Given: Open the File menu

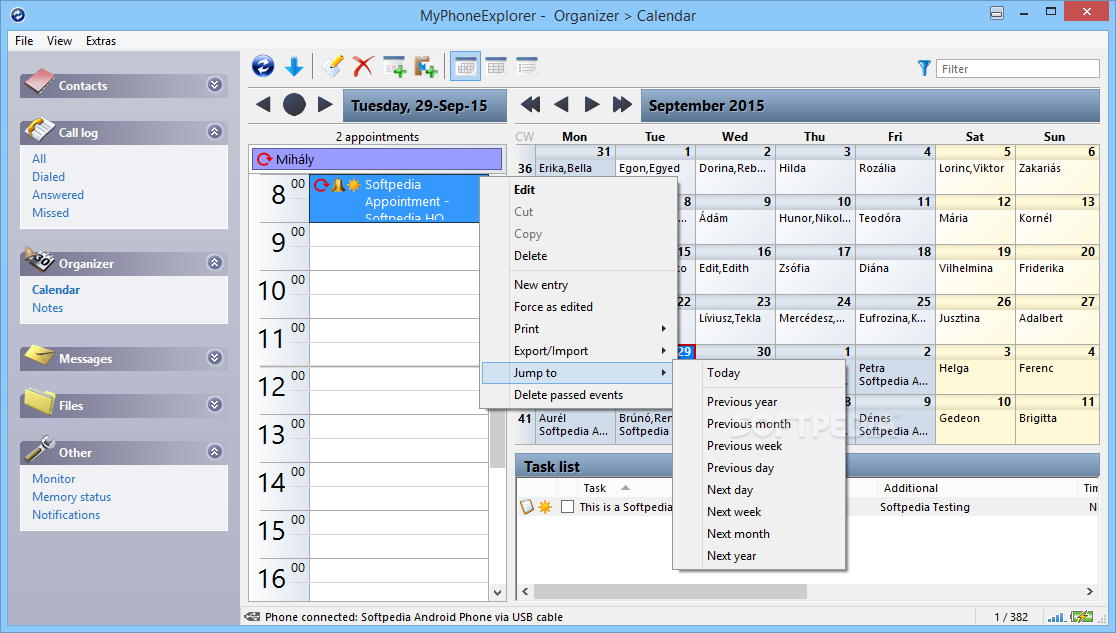Looking at the screenshot, I should [x=24, y=41].
